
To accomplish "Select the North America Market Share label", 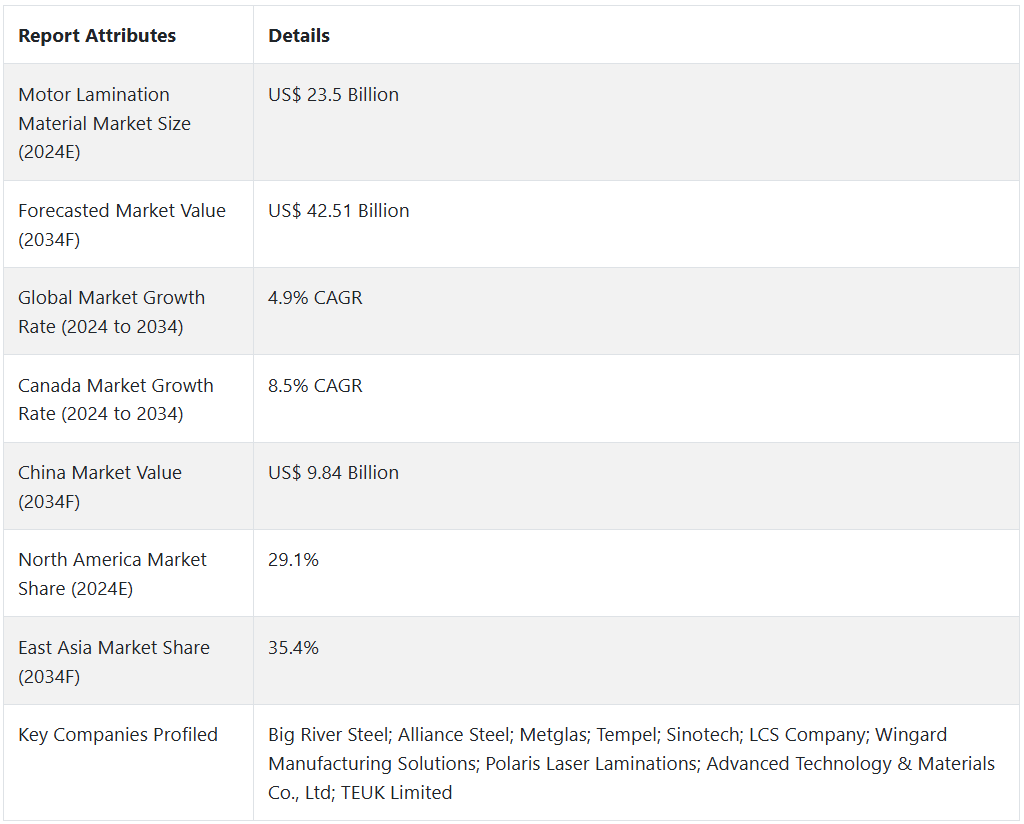I will click(x=112, y=574).
